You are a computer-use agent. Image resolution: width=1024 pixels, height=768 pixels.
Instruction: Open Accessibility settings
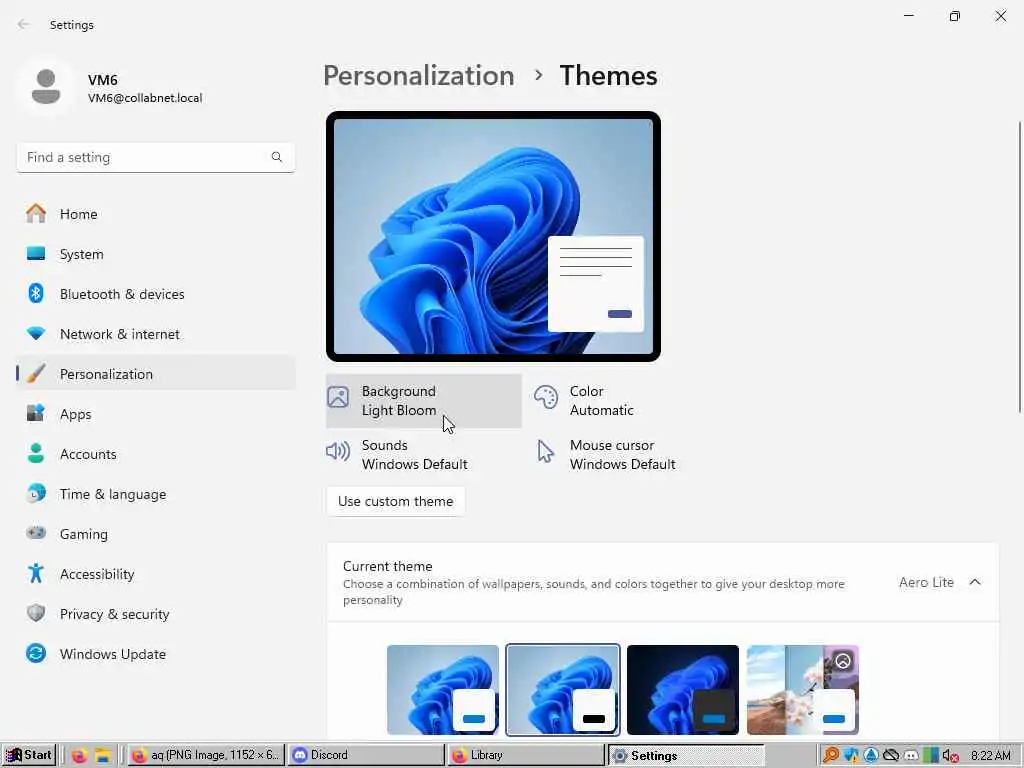155,573
